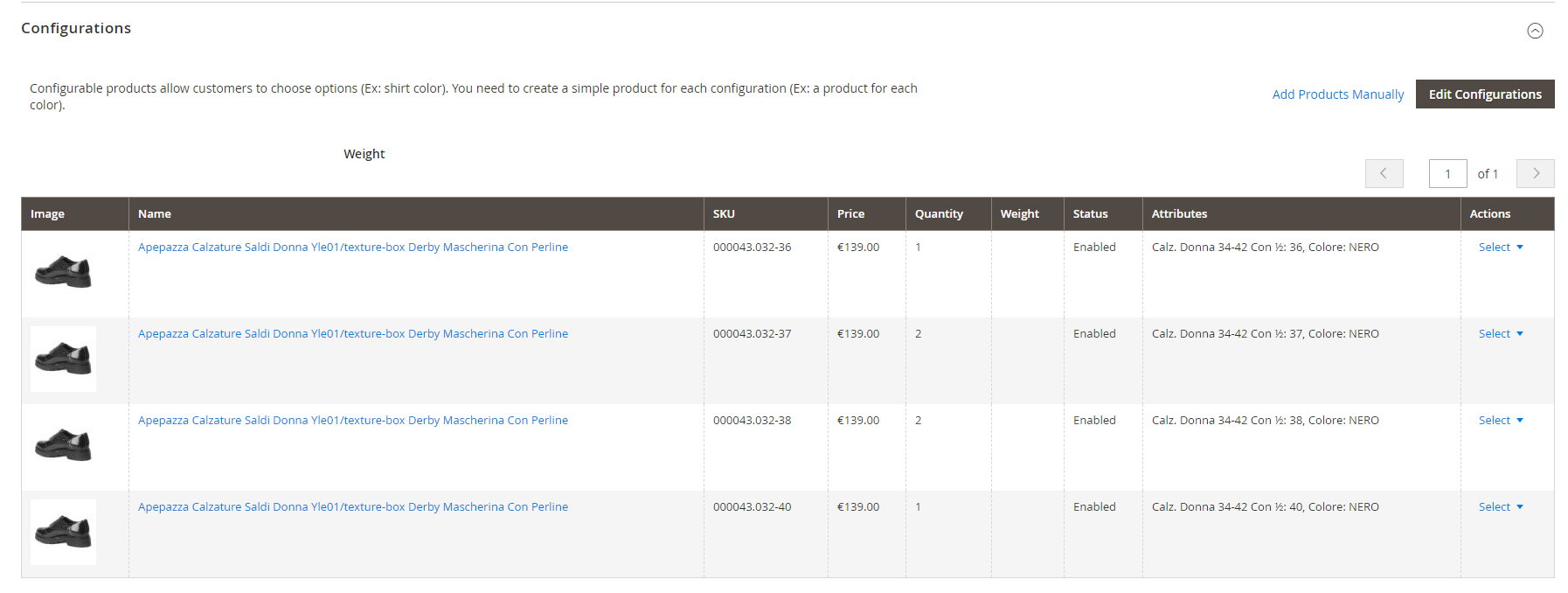Click price €139.00 in 000043.032-40 row
The width and height of the screenshot is (1568, 593).
click(x=858, y=507)
